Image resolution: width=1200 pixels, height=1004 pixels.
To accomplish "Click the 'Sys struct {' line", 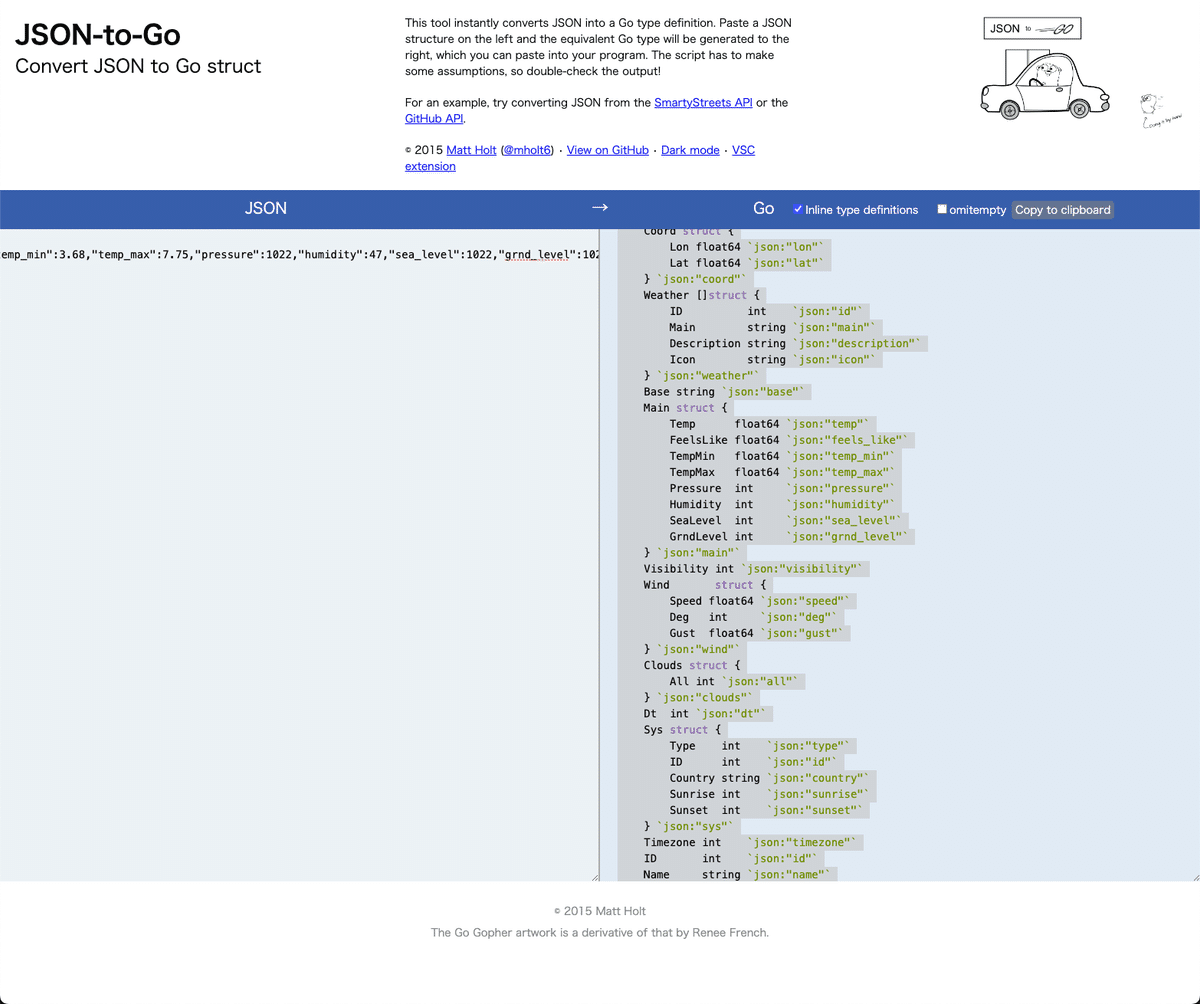I will tap(683, 730).
